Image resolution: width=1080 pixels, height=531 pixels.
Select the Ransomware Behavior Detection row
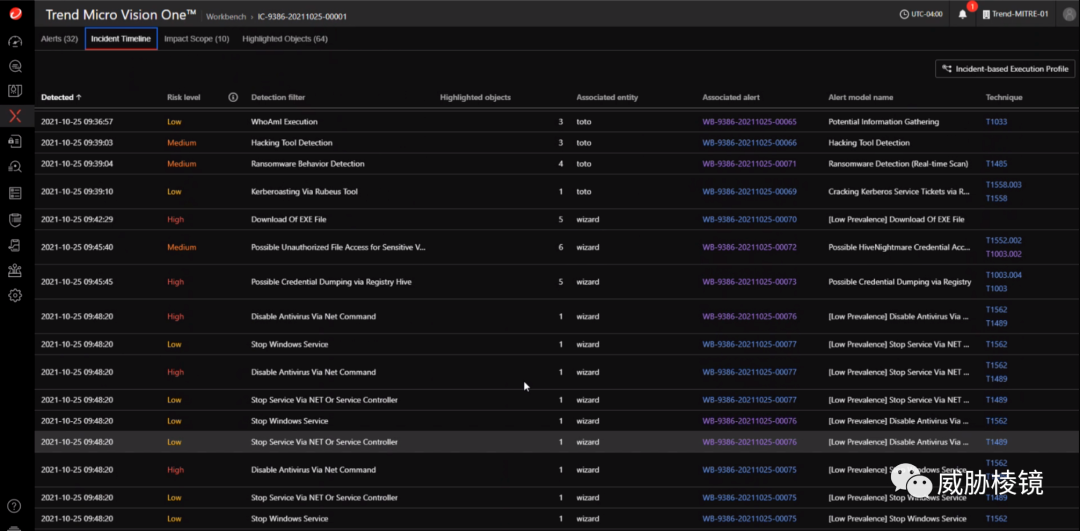click(557, 164)
